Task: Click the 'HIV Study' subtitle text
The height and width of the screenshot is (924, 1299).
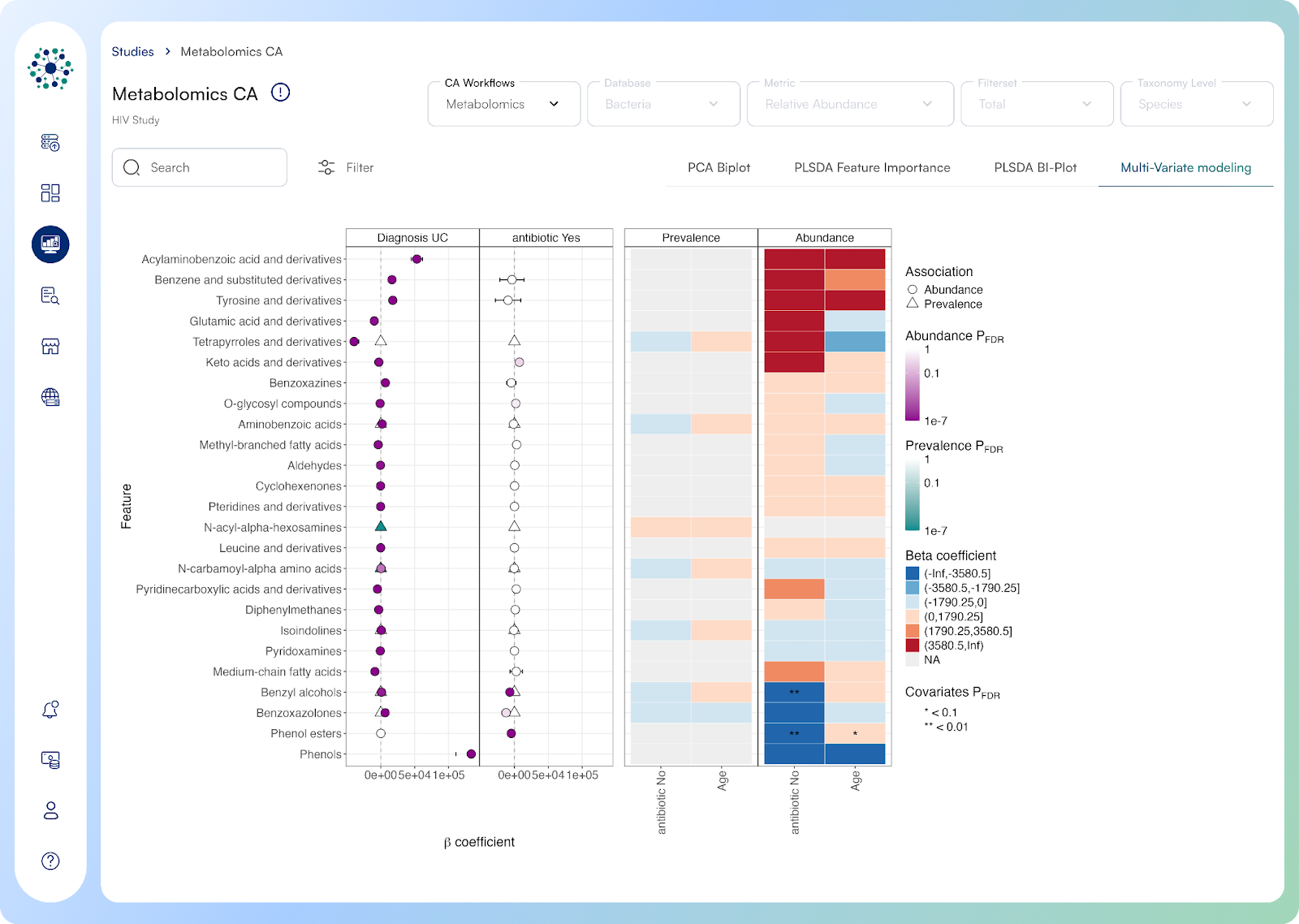Action: pyautogui.click(x=136, y=120)
